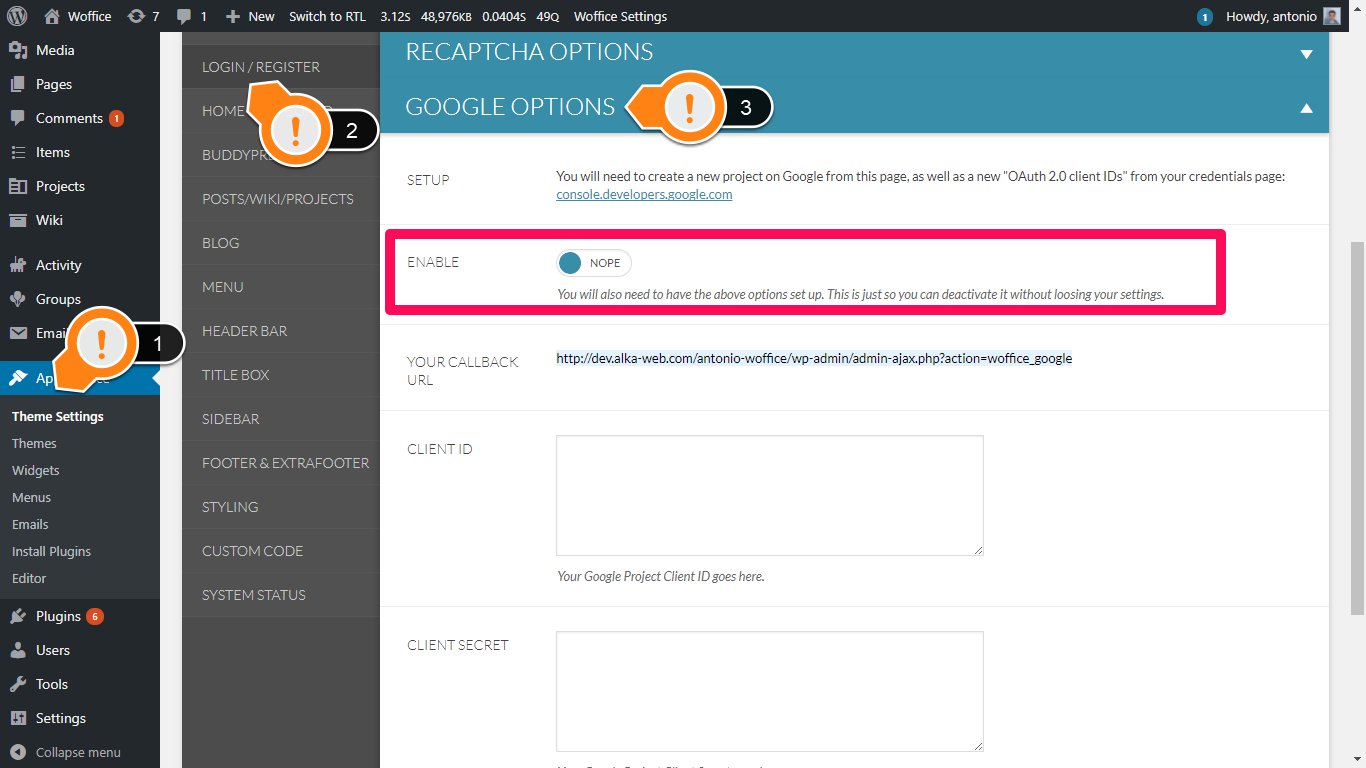Open the Comments speech bubble sidebar icon
1366x768 pixels.
tap(18, 118)
